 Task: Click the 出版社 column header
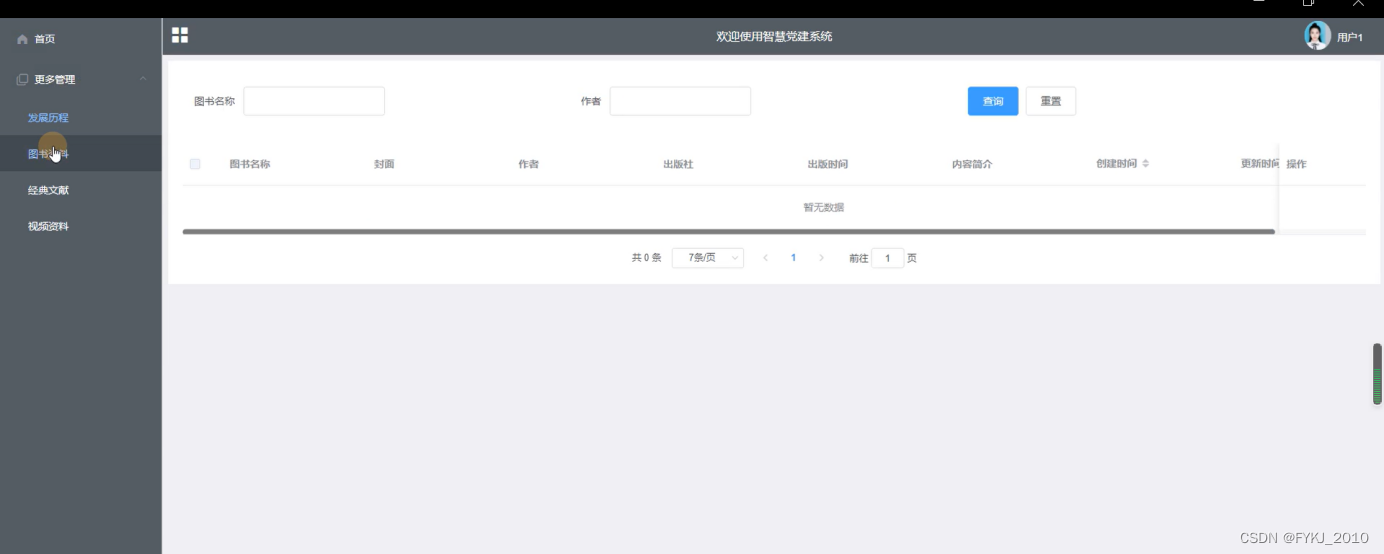click(678, 164)
